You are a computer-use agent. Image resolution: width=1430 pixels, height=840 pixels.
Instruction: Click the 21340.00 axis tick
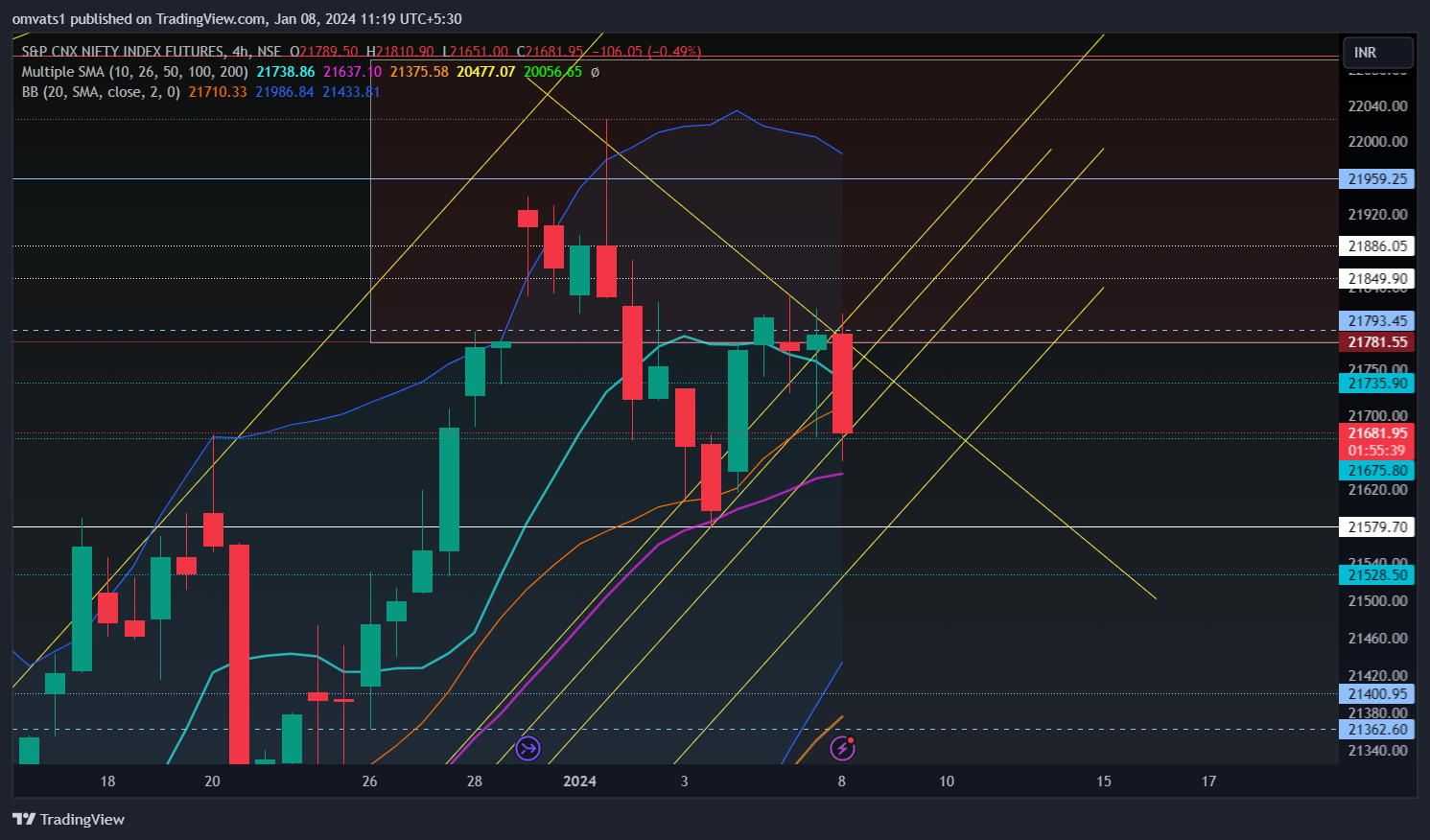[x=1377, y=750]
